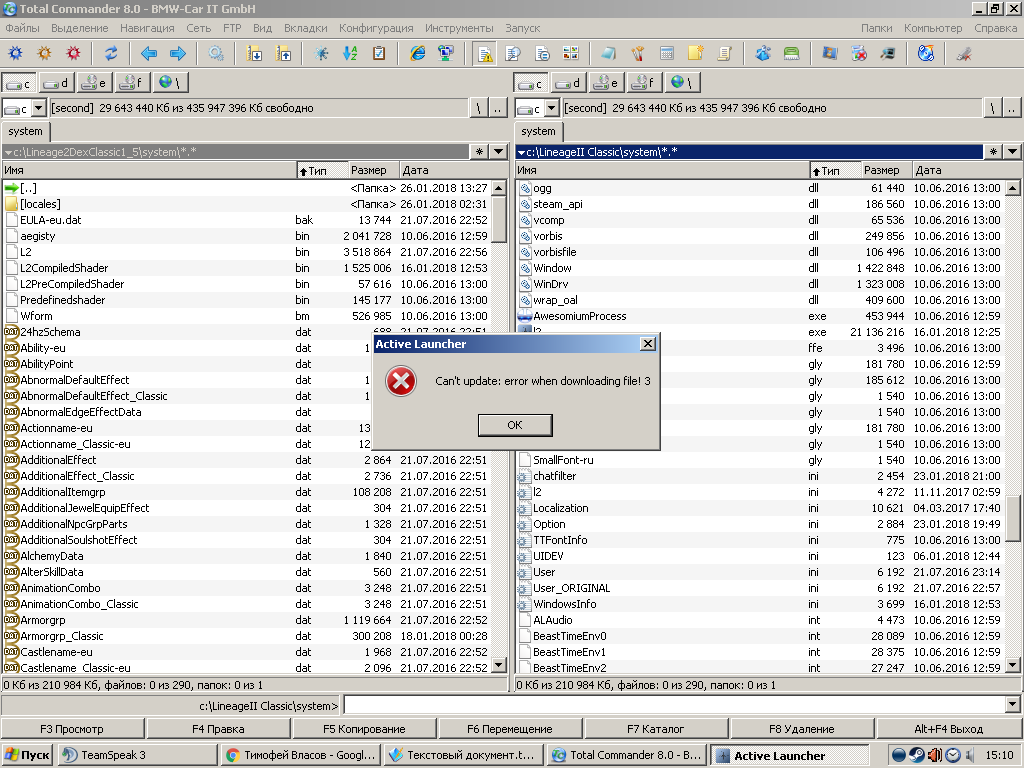Viewport: 1024px width, 768px height.
Task: Click the pack files folder icon
Action: [255, 54]
